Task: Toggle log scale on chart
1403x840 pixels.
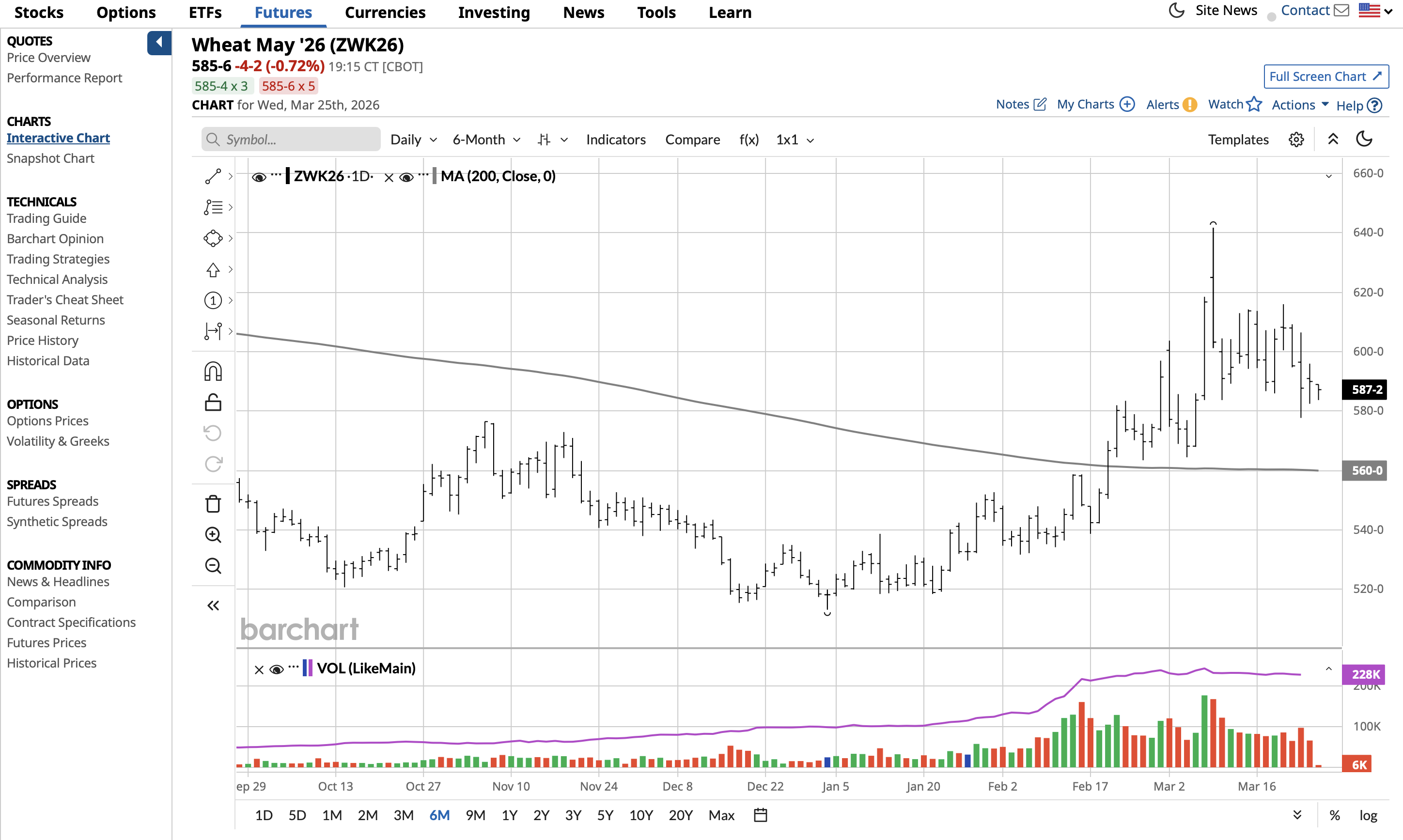Action: [1368, 815]
